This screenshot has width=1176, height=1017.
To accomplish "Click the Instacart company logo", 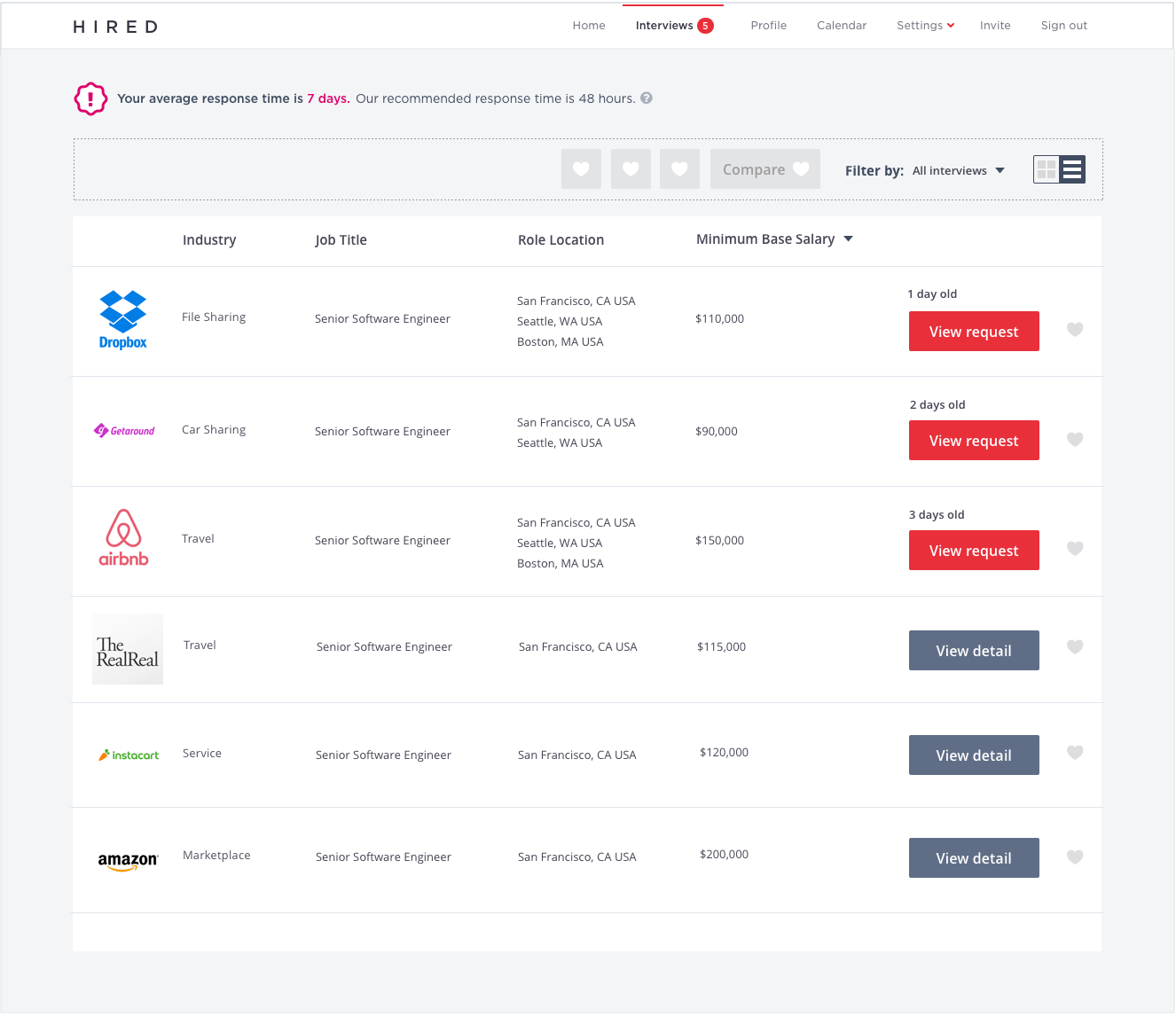I will pyautogui.click(x=129, y=755).
